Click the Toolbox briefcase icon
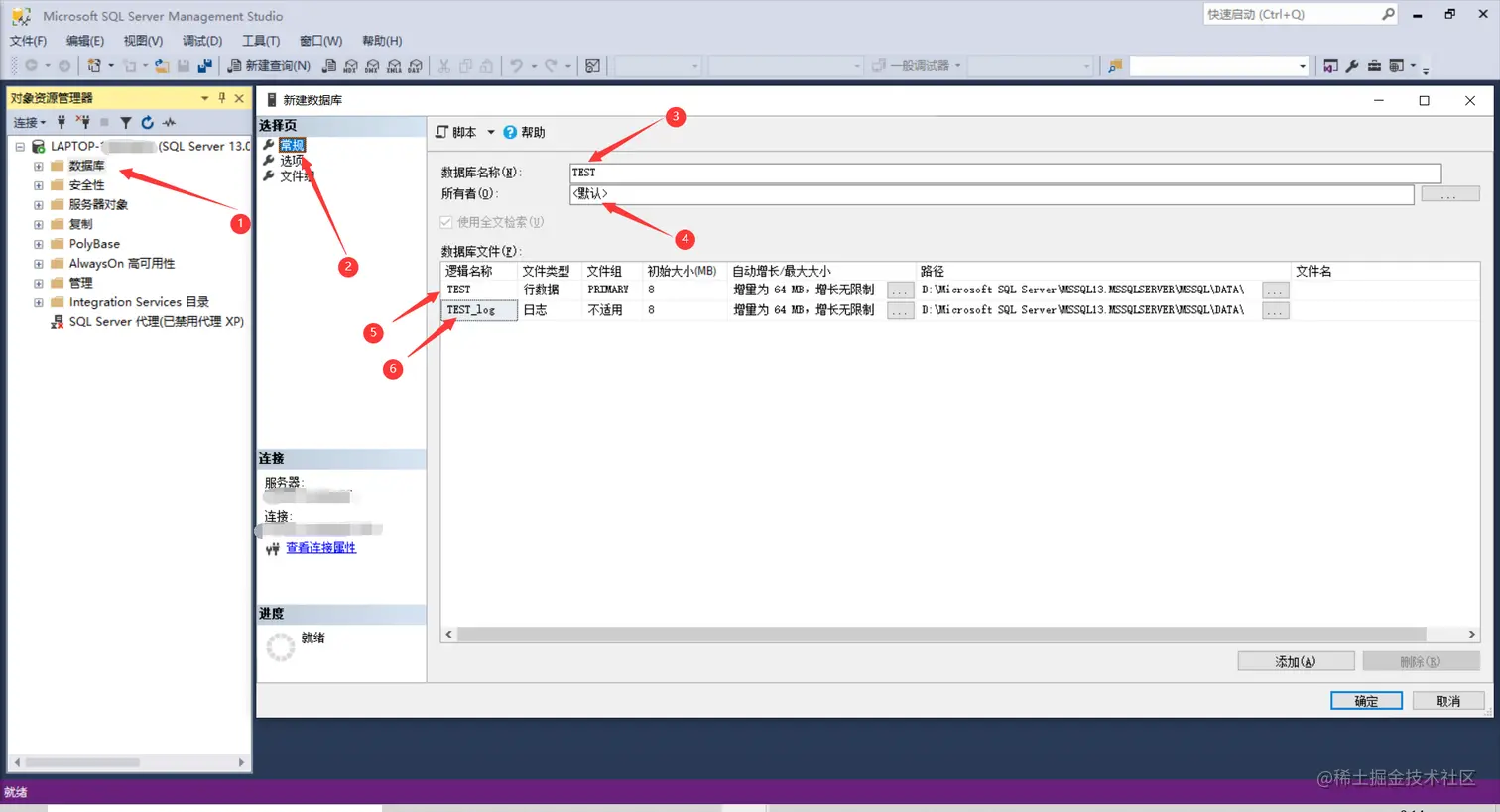This screenshot has width=1500, height=812. (x=1374, y=66)
